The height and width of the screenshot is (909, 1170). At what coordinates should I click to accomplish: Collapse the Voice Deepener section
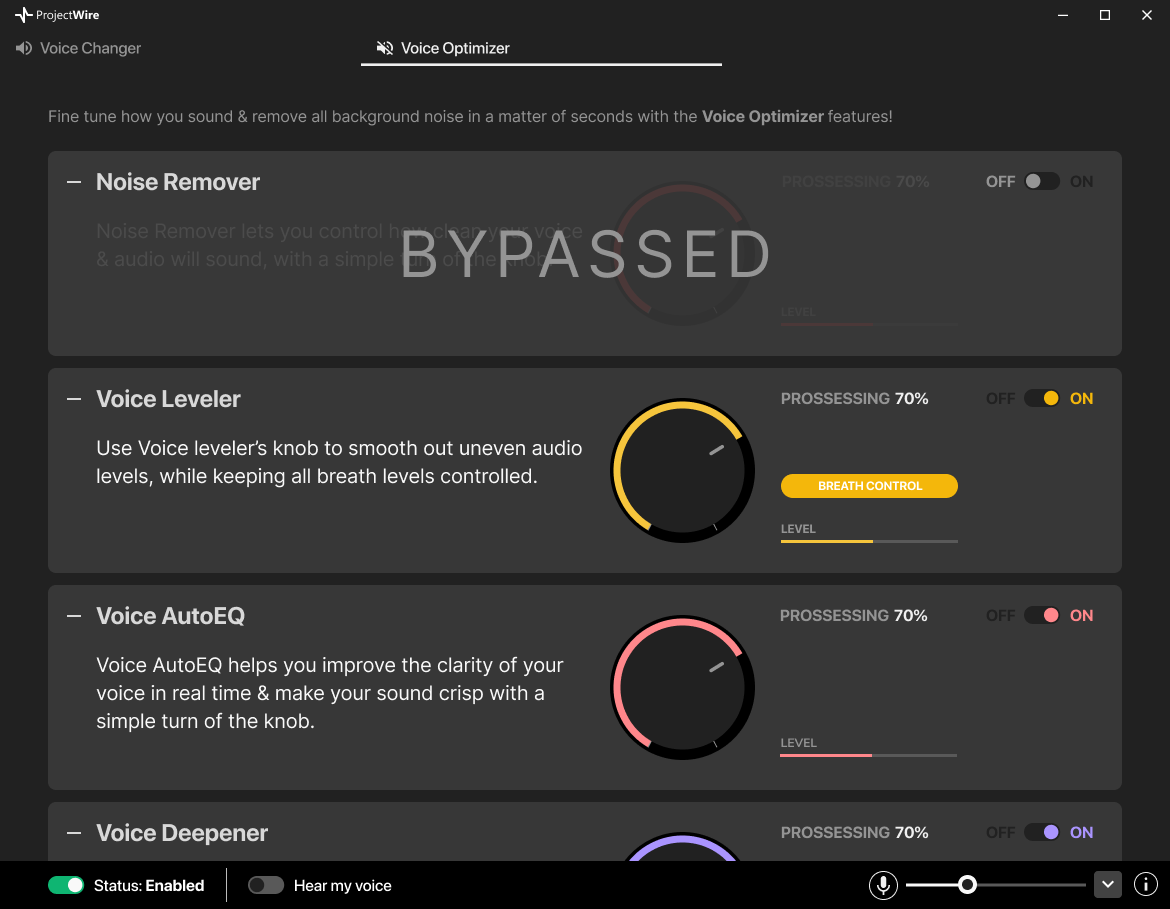74,834
